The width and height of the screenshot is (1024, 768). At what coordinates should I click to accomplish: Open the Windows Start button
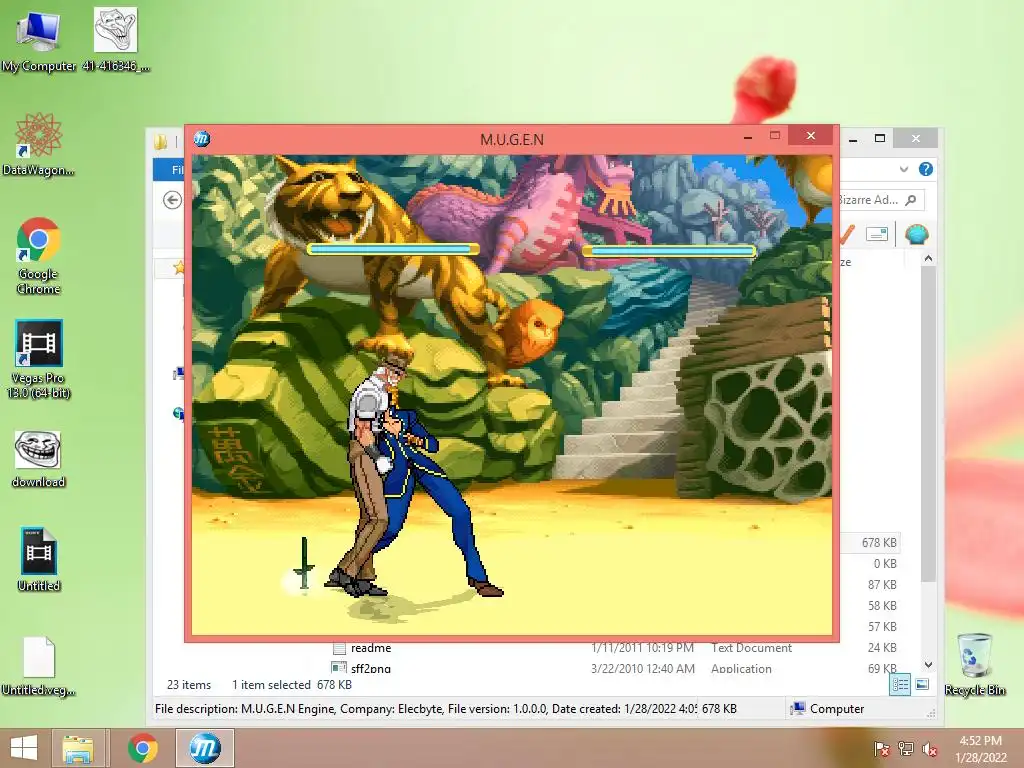click(24, 748)
